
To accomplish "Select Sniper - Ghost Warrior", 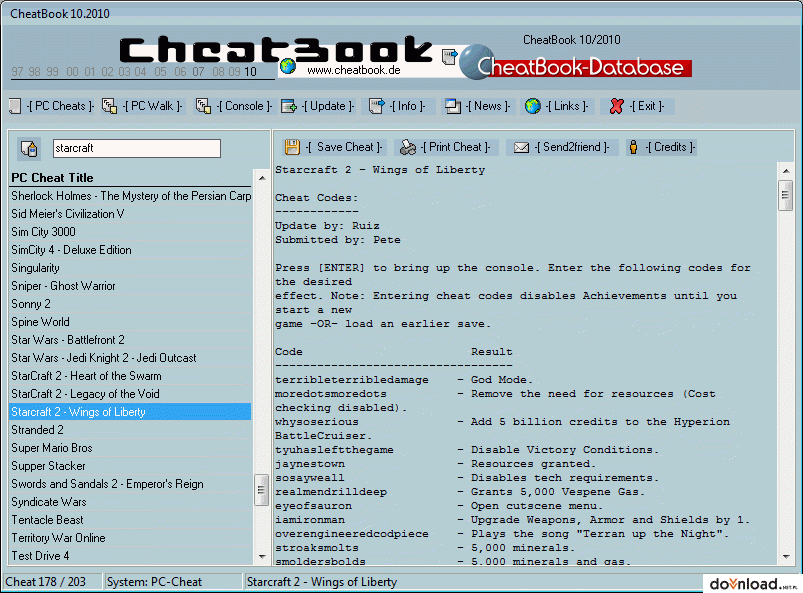I will [131, 286].
